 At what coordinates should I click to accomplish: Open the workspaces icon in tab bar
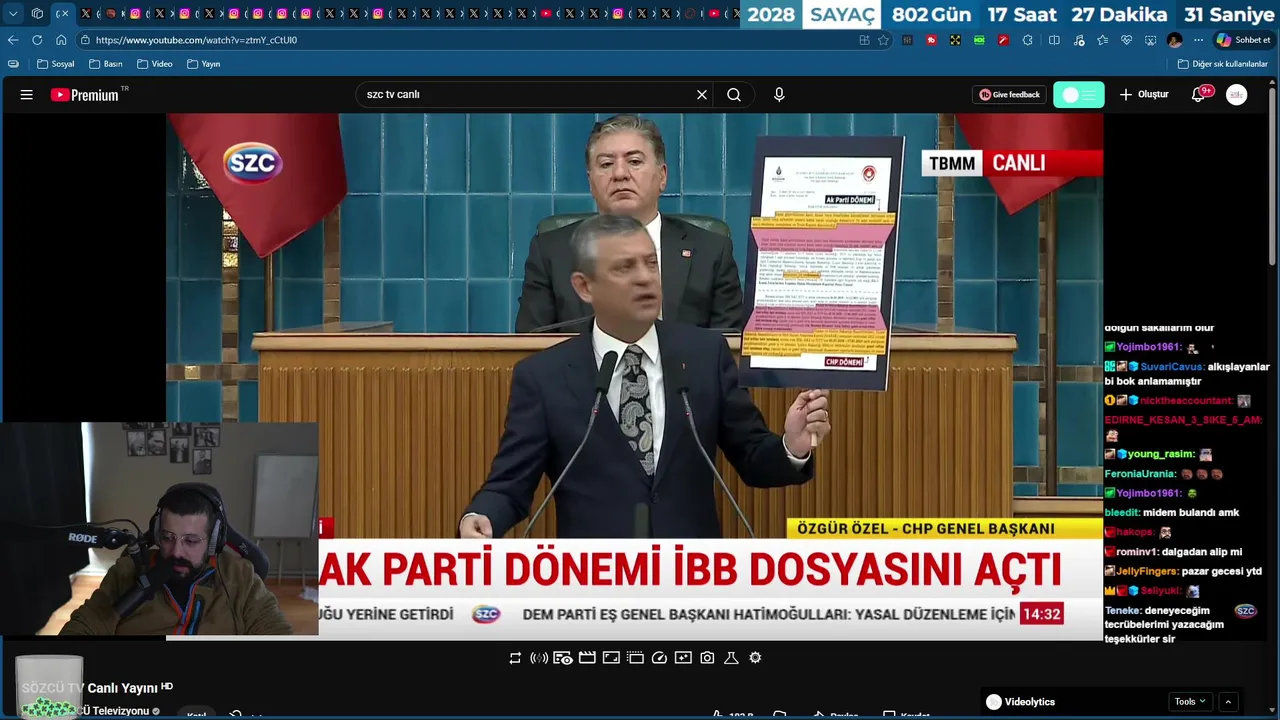click(37, 14)
